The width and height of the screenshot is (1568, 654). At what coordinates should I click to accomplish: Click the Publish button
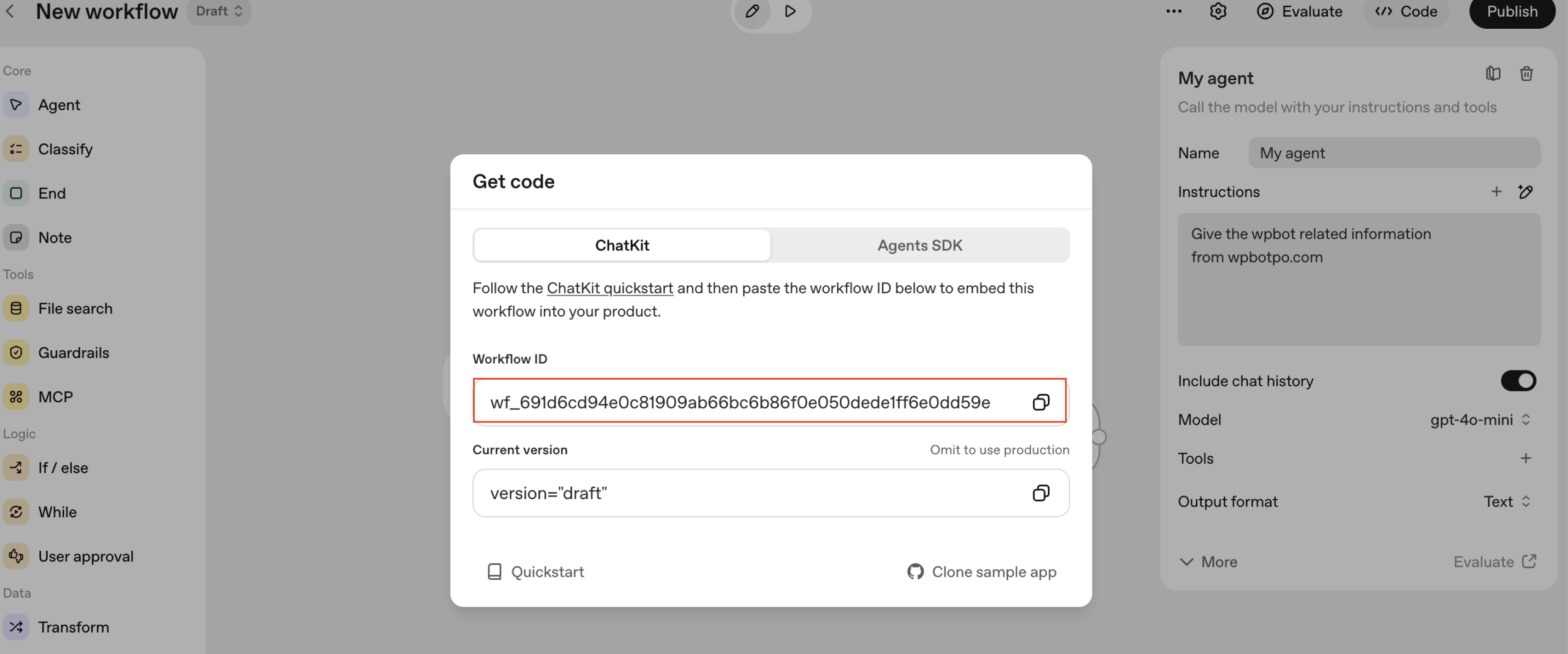click(x=1512, y=12)
